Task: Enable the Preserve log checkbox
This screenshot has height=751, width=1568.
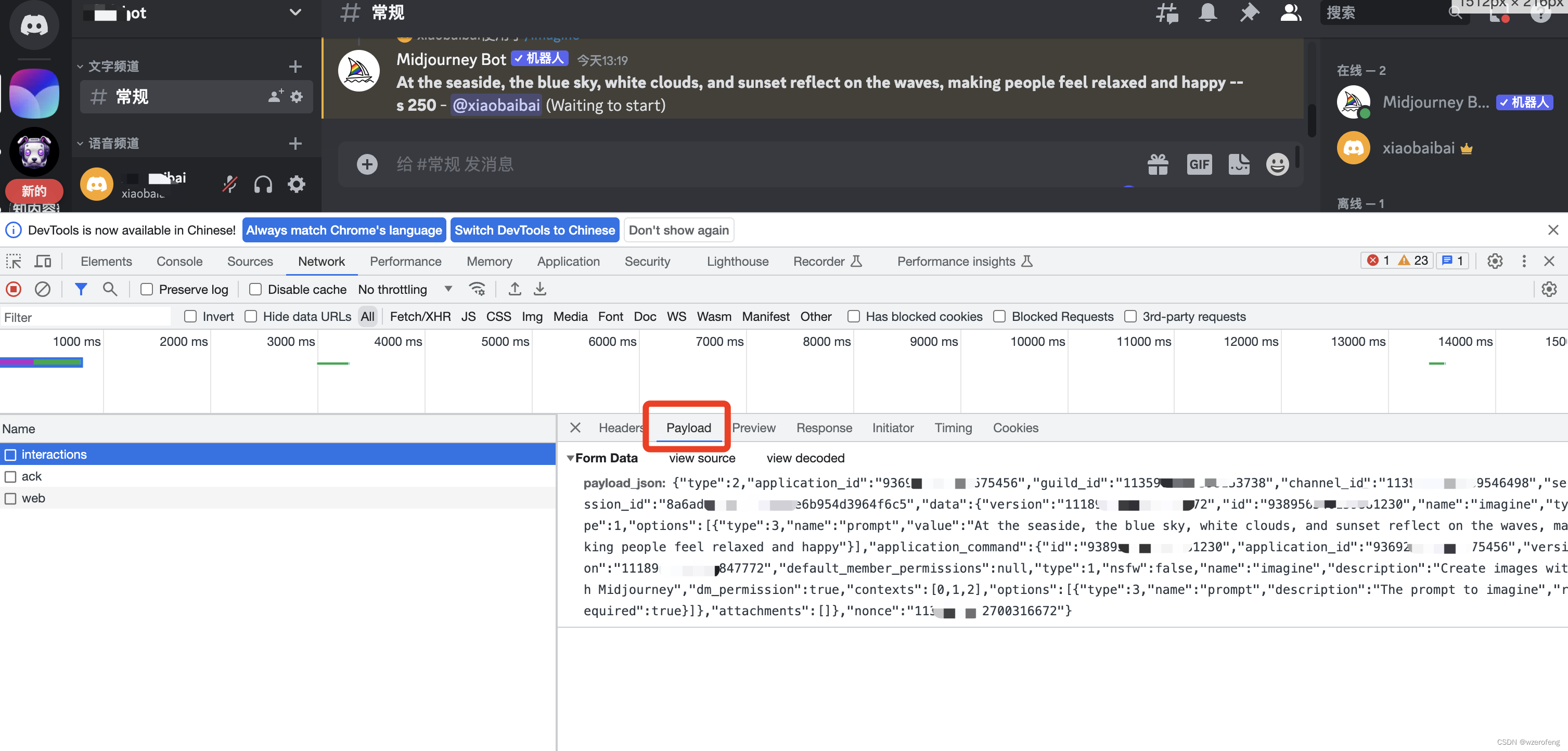Action: click(147, 290)
